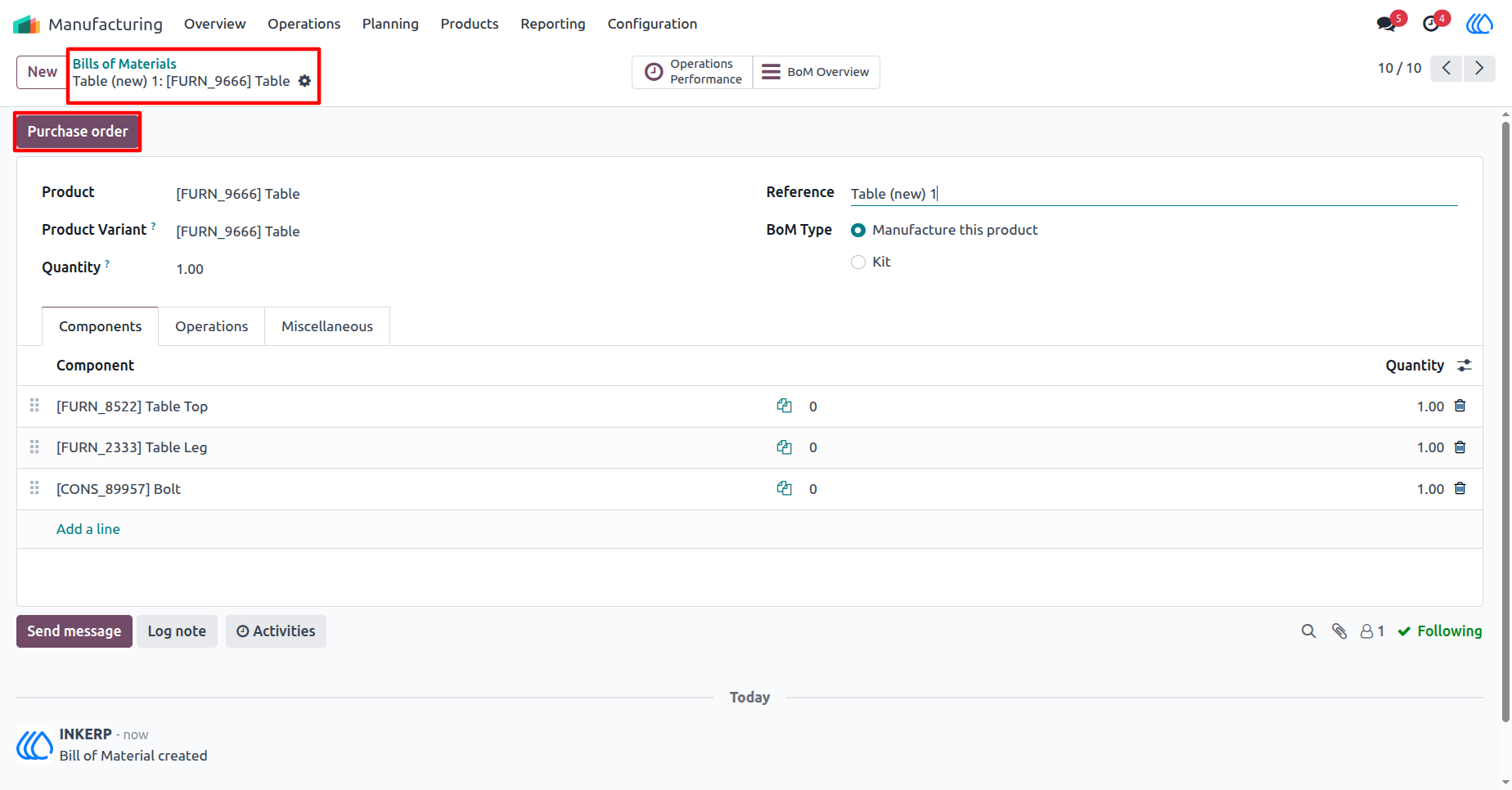1512x790 pixels.
Task: Search messages using the magnifier icon
Action: (x=1308, y=631)
